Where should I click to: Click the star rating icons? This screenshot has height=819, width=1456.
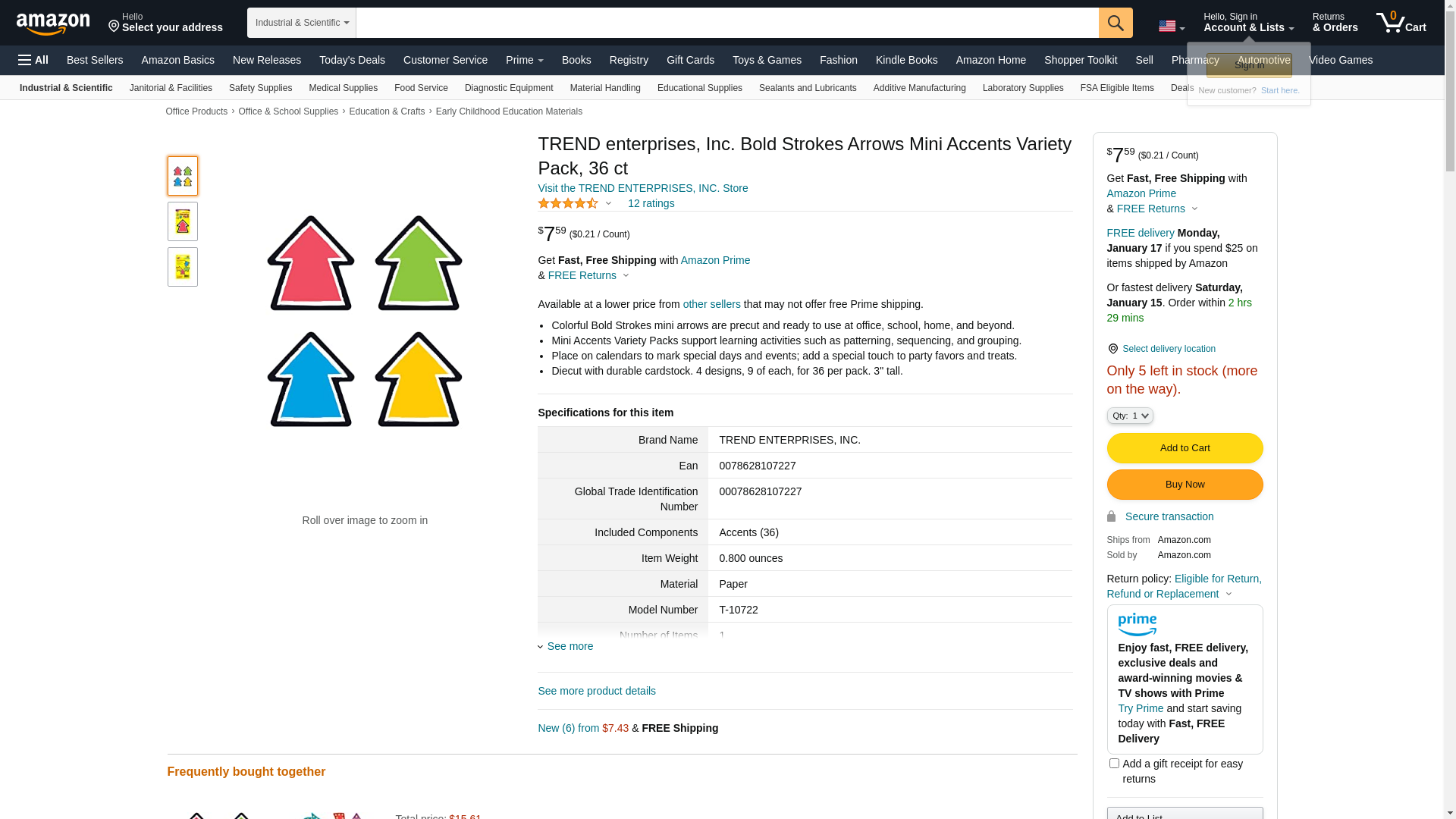click(x=568, y=203)
